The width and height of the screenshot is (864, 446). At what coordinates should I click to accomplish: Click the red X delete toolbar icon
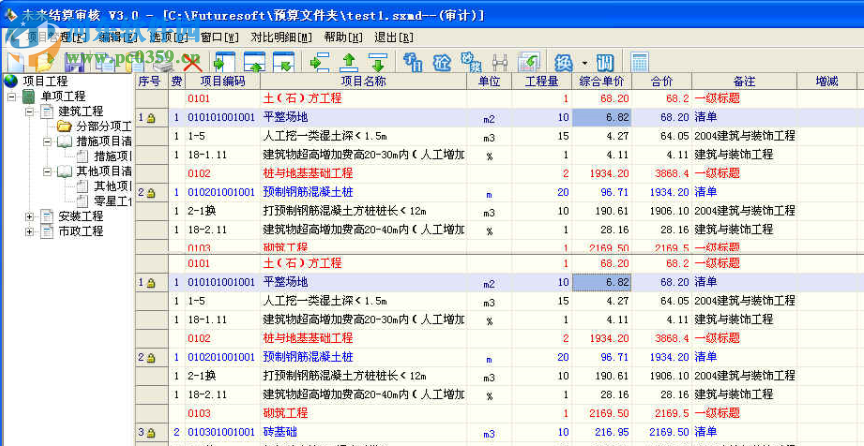coord(192,62)
